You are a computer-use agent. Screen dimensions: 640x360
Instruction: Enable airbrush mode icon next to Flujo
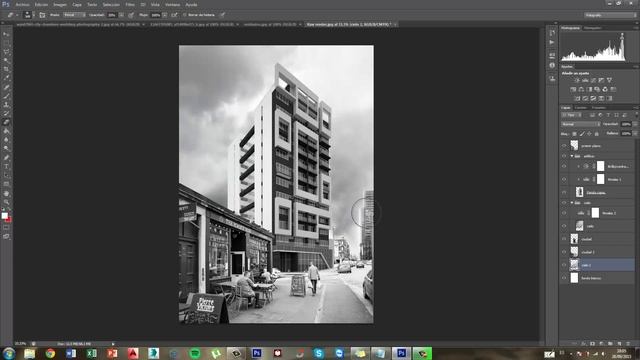point(174,15)
